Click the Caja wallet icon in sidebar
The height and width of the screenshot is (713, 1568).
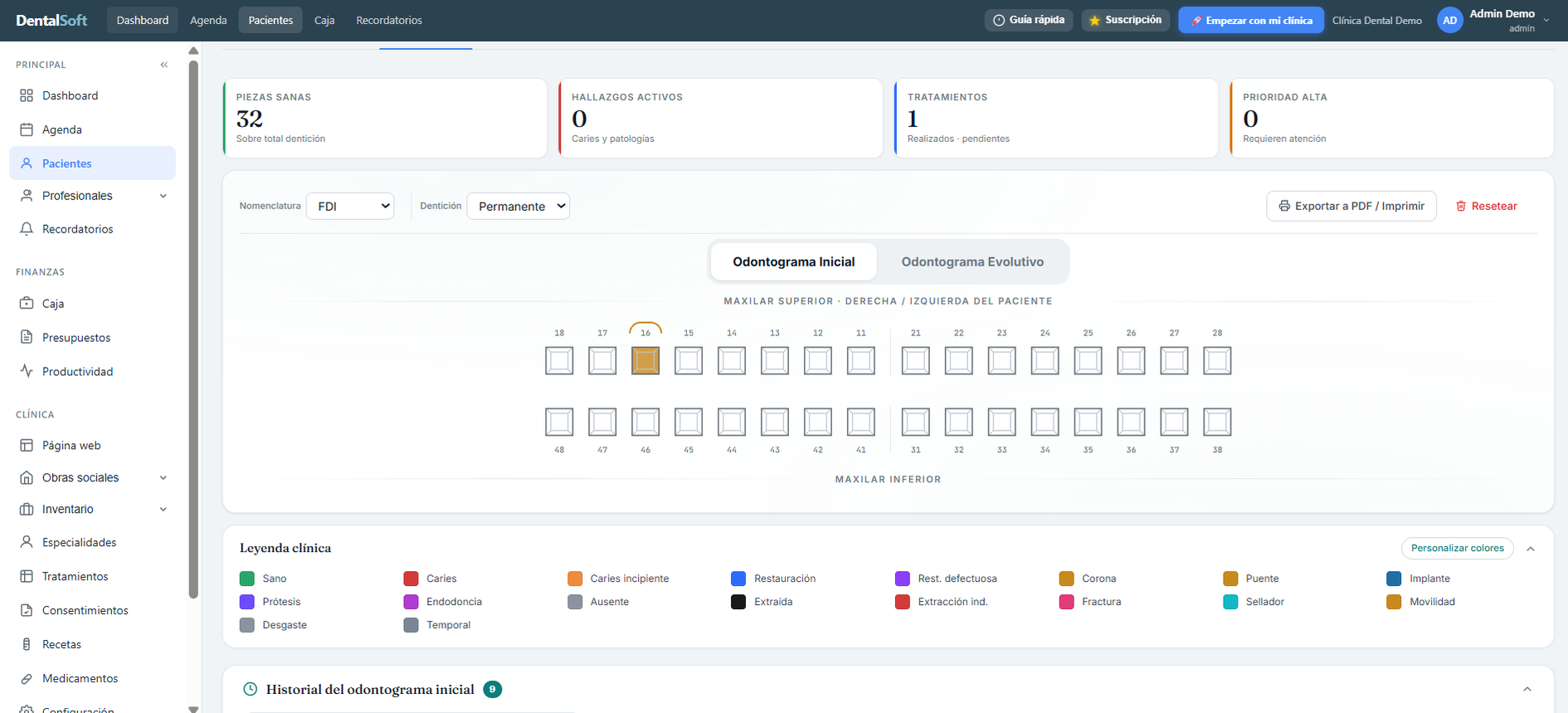[x=27, y=304]
